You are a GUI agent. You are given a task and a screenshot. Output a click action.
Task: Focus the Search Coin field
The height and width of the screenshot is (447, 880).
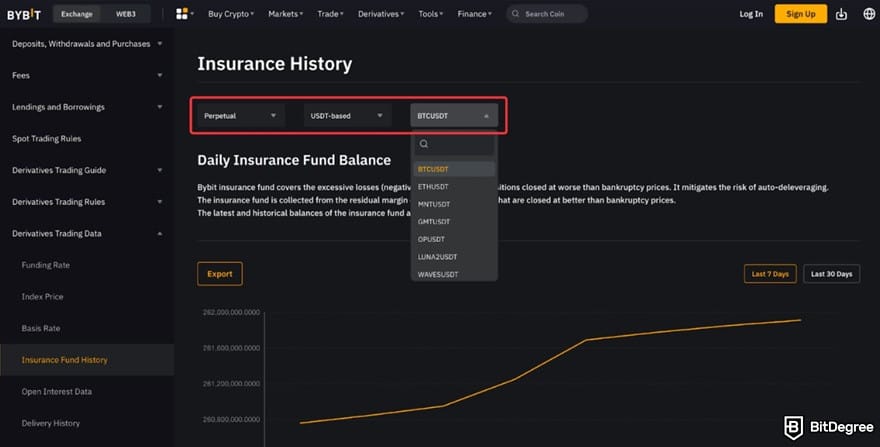click(x=547, y=14)
